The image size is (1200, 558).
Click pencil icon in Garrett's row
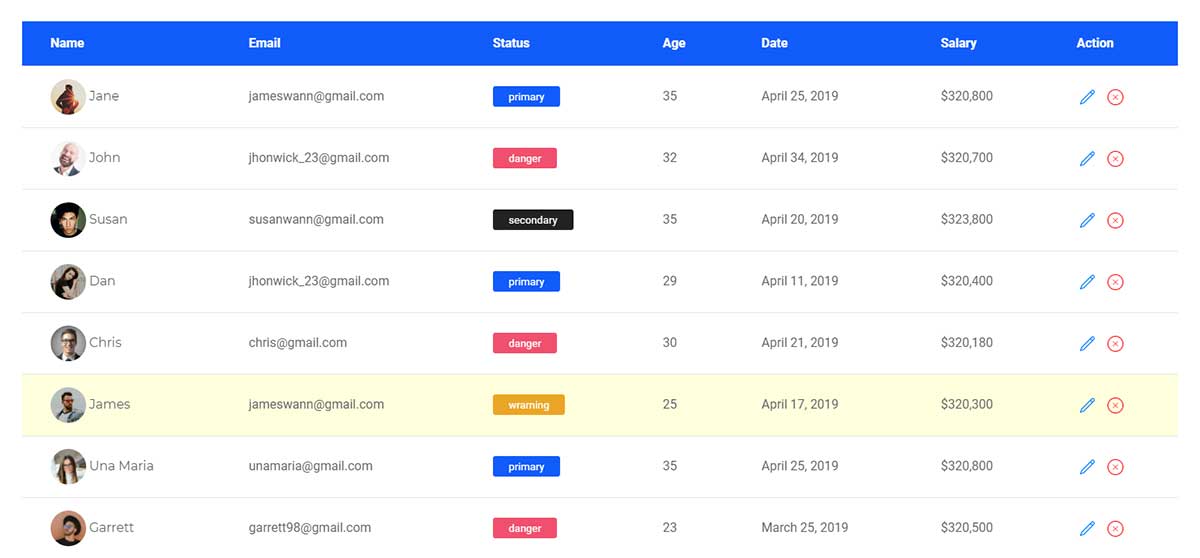[x=1087, y=529]
